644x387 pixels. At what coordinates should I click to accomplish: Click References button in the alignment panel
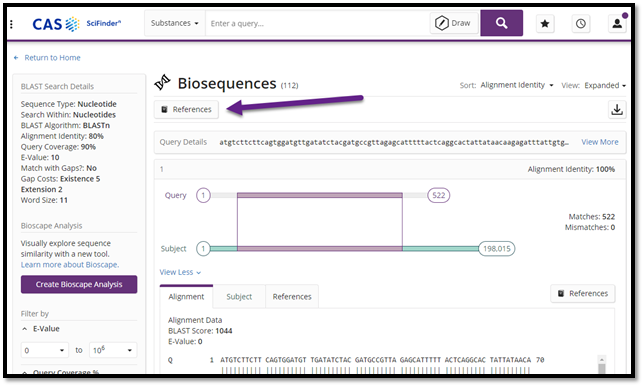pos(583,293)
